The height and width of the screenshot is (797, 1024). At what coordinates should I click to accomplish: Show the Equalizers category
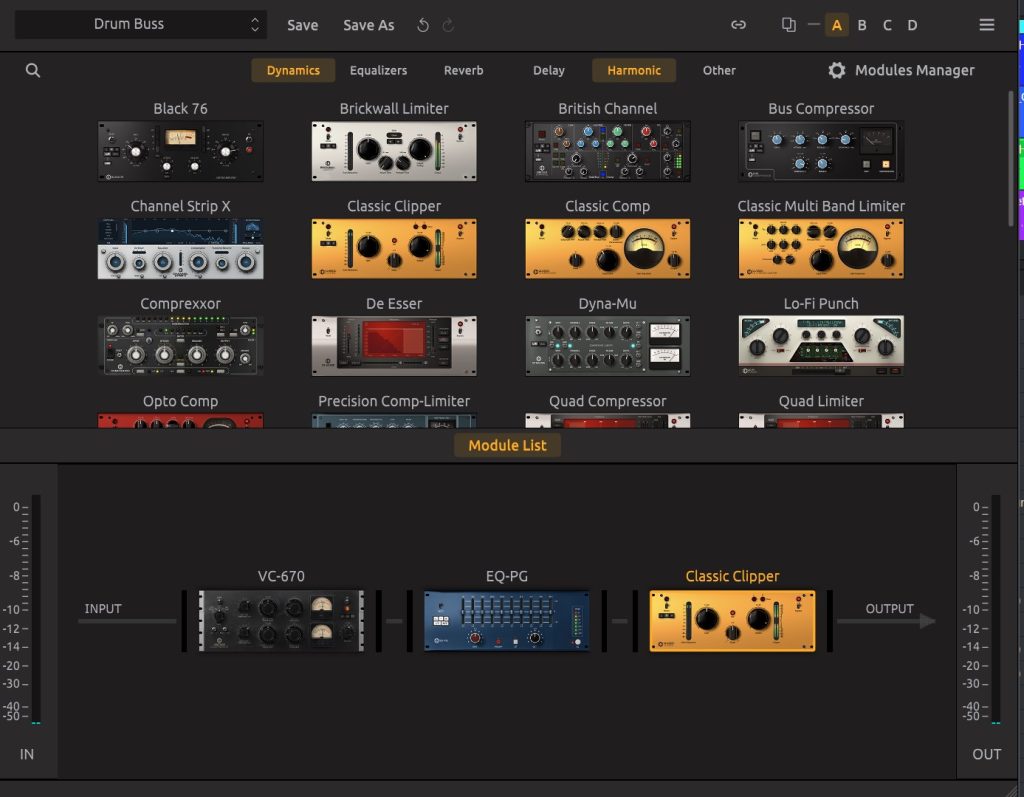coord(378,71)
